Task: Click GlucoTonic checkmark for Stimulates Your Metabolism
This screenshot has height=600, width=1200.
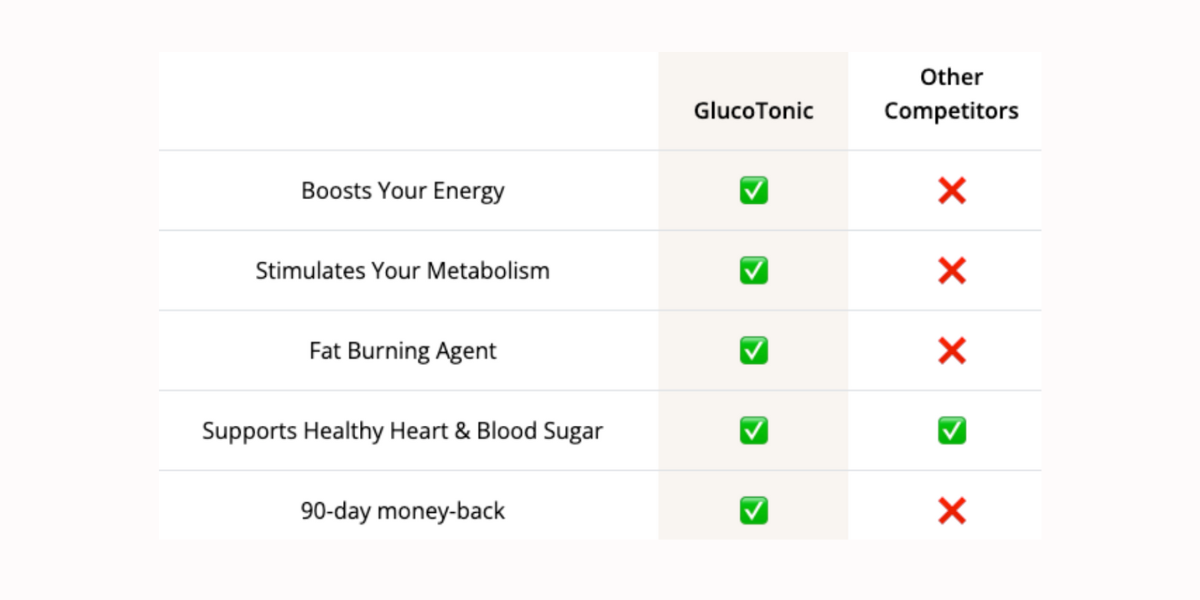Action: (753, 270)
